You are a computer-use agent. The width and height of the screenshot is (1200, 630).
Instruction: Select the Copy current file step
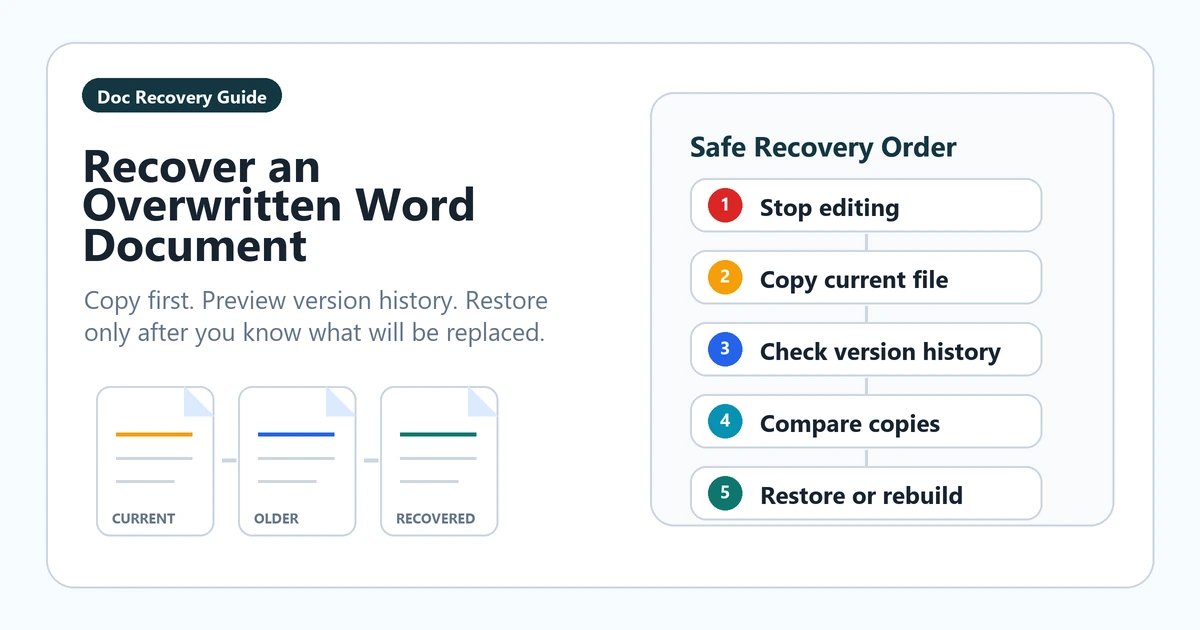[866, 279]
